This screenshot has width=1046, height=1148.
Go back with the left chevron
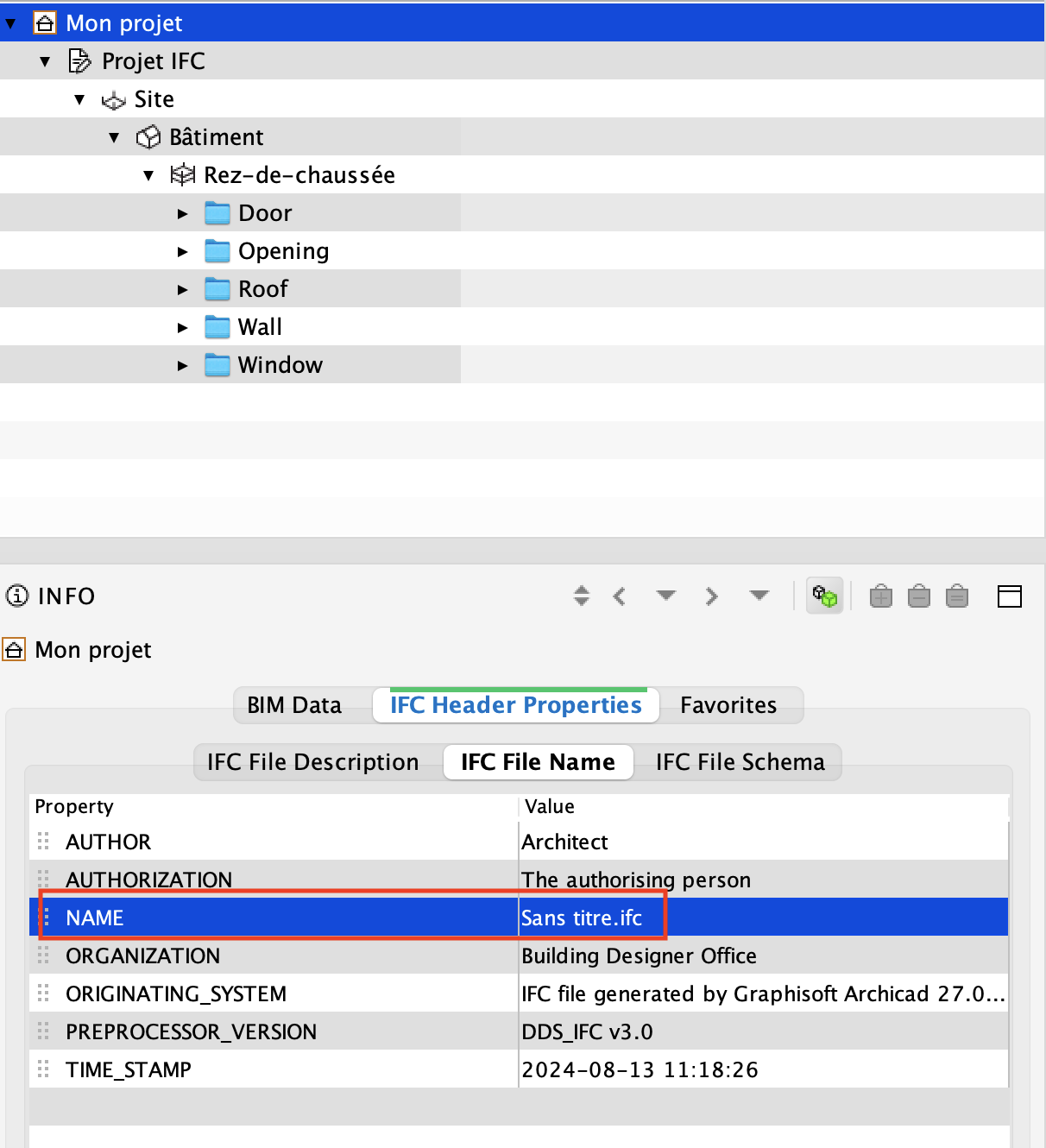619,596
